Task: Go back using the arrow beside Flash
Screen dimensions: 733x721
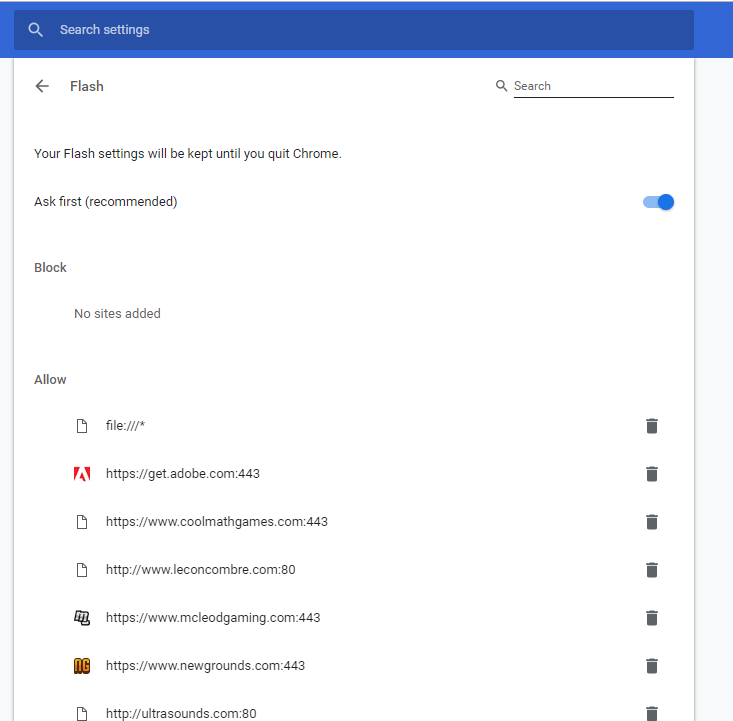Action: pyautogui.click(x=42, y=86)
